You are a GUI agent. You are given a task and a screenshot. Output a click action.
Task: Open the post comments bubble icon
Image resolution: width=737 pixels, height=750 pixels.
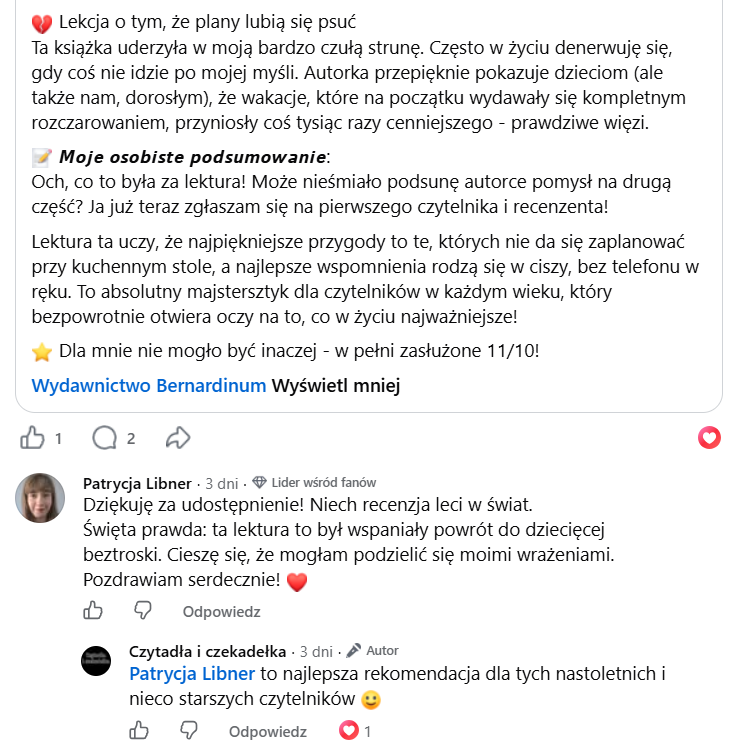(104, 438)
